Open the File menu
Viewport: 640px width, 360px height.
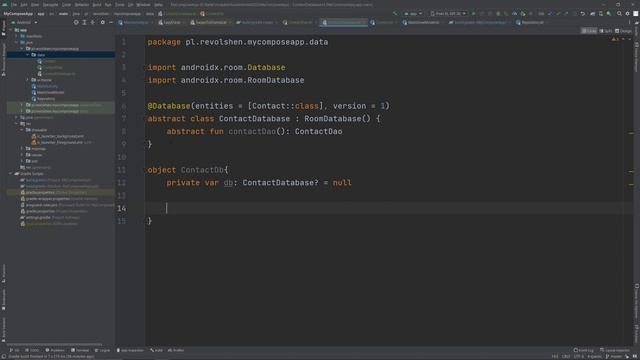(x=13, y=5)
